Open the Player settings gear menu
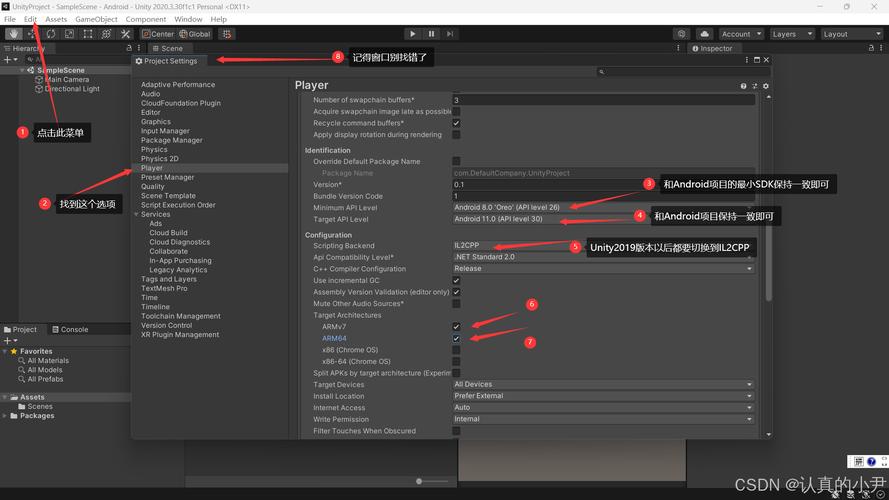The image size is (889, 500). pos(766,86)
